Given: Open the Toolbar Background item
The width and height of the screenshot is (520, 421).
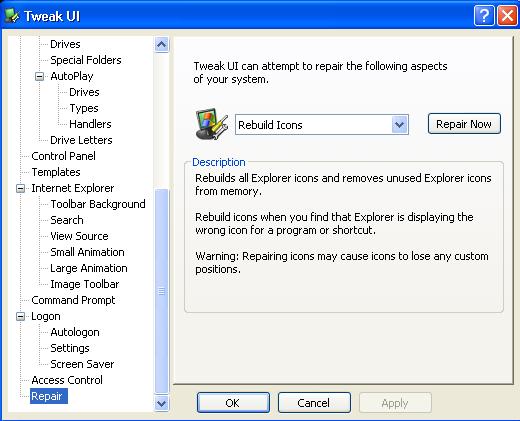Looking at the screenshot, I should click(98, 204).
